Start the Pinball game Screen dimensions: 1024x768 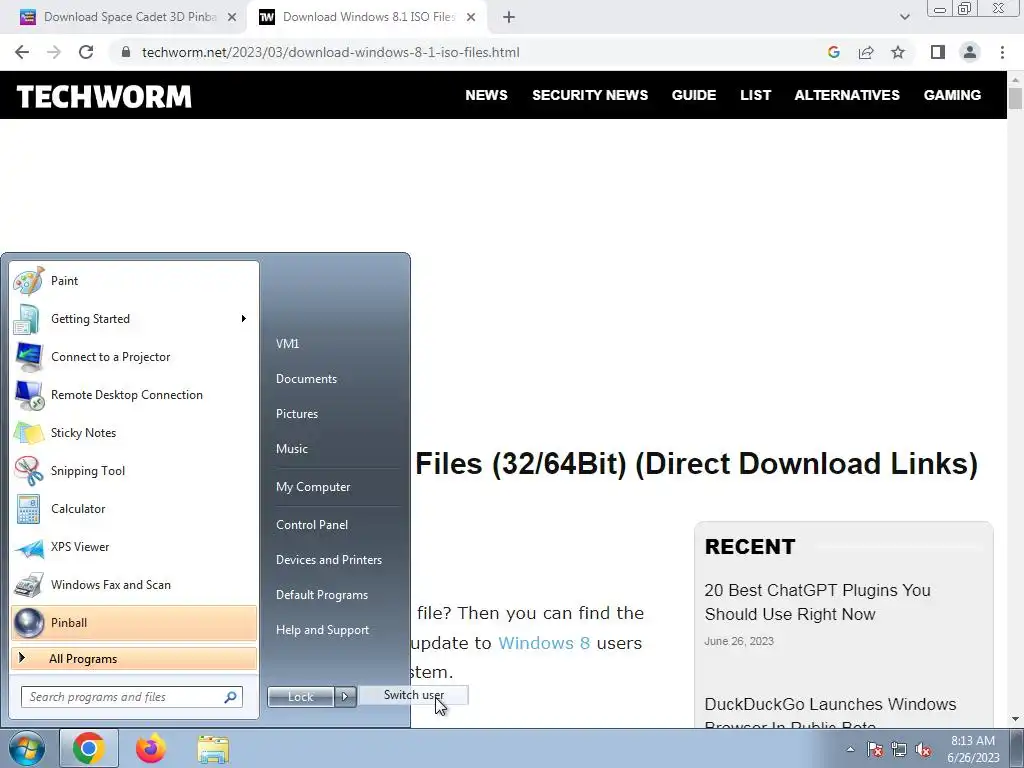134,623
